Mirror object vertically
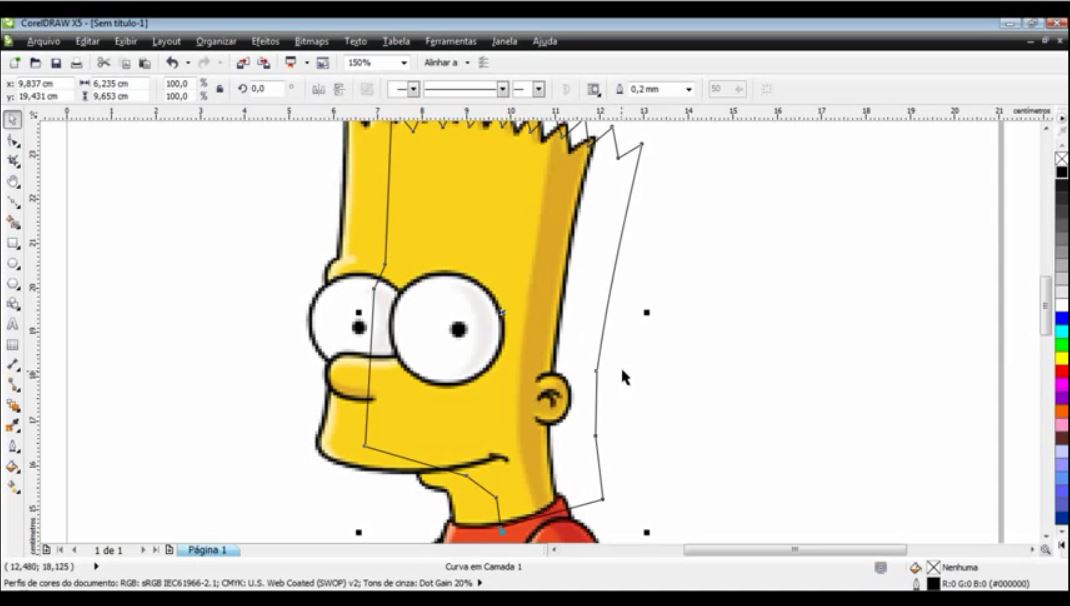The width and height of the screenshot is (1070, 606). (339, 89)
